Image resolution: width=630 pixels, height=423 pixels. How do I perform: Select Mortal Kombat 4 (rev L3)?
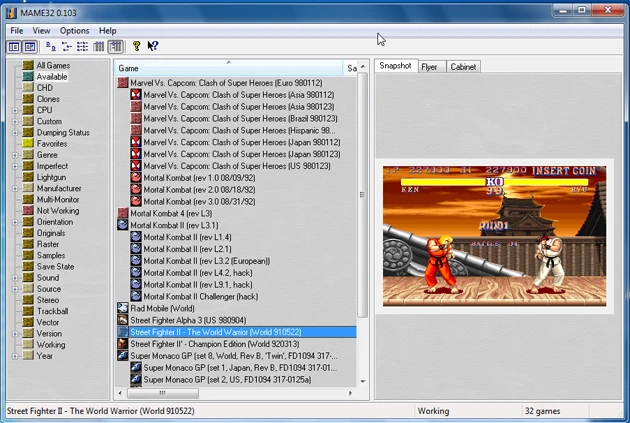tap(171, 213)
